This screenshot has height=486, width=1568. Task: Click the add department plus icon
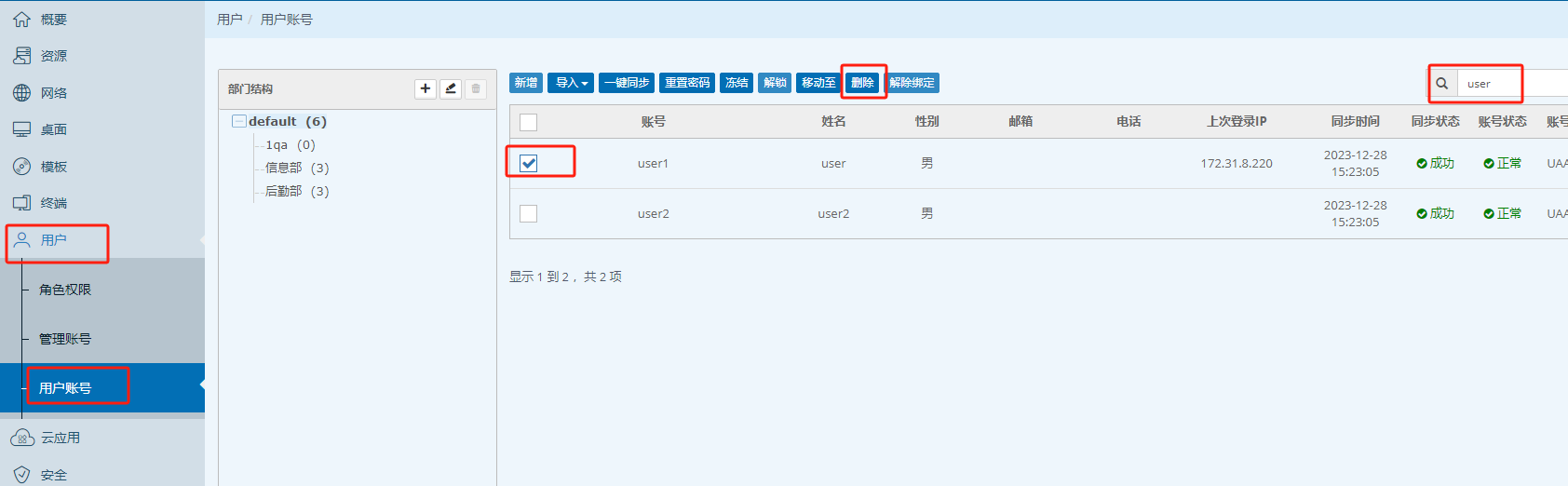[426, 88]
